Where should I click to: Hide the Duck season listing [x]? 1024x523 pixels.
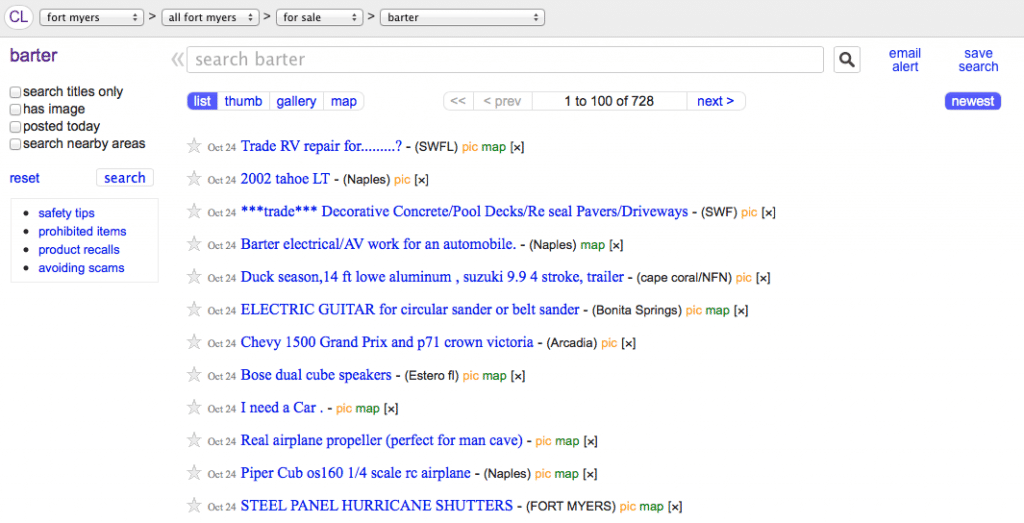tap(763, 278)
